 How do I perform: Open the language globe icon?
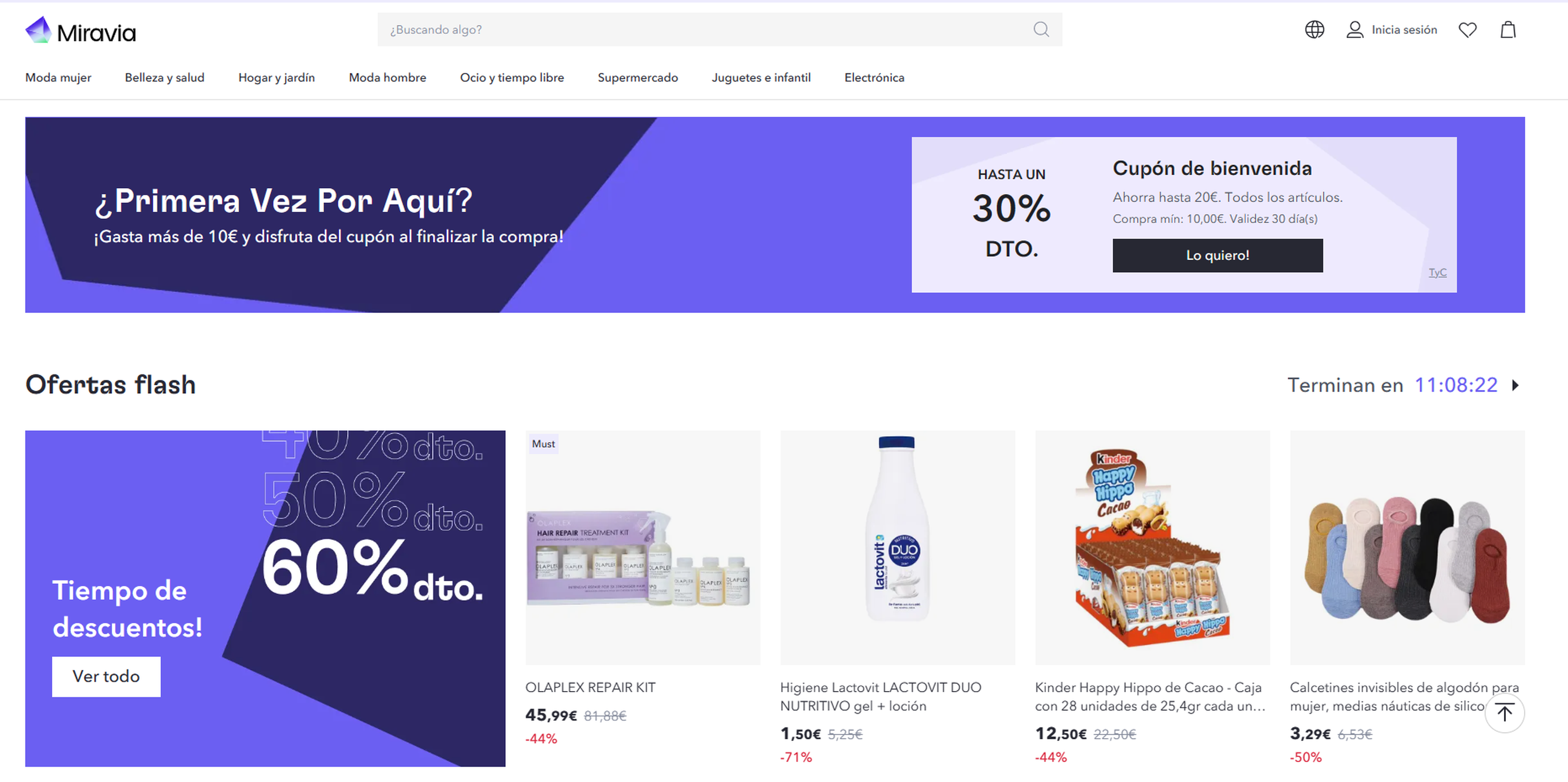pos(1314,29)
